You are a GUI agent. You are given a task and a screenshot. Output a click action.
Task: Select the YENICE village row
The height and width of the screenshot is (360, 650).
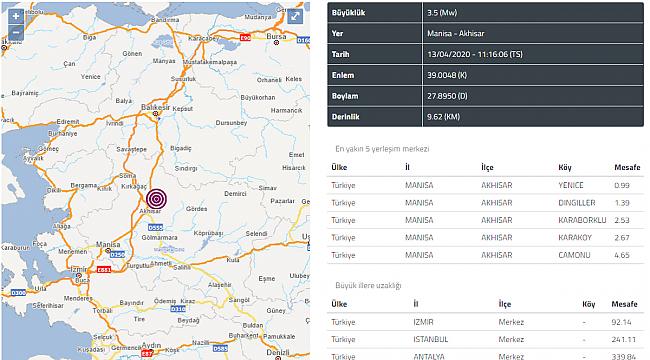[x=485, y=185]
